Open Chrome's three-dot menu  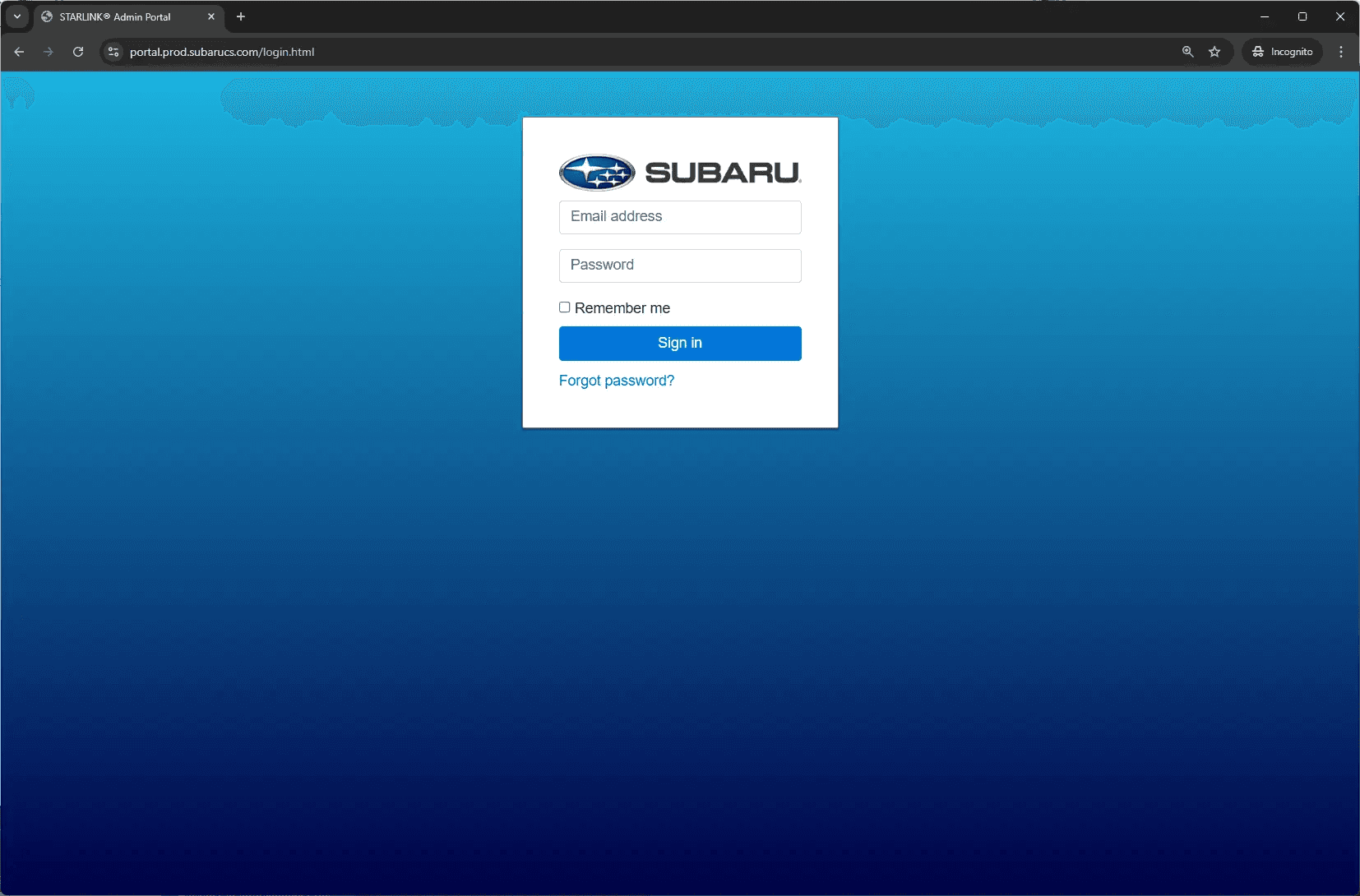click(1341, 52)
